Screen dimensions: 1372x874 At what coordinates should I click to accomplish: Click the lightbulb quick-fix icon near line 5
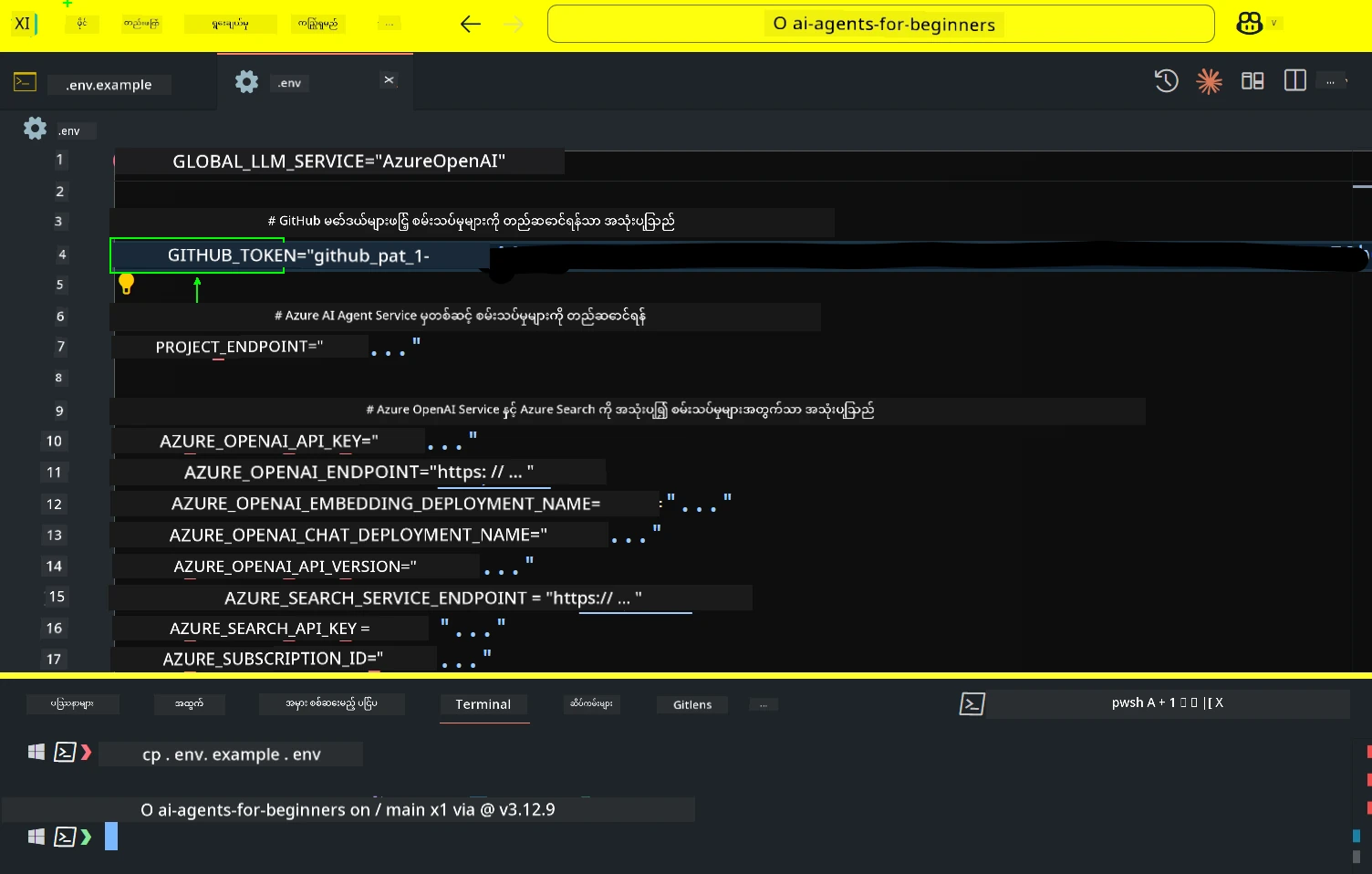pos(127,284)
